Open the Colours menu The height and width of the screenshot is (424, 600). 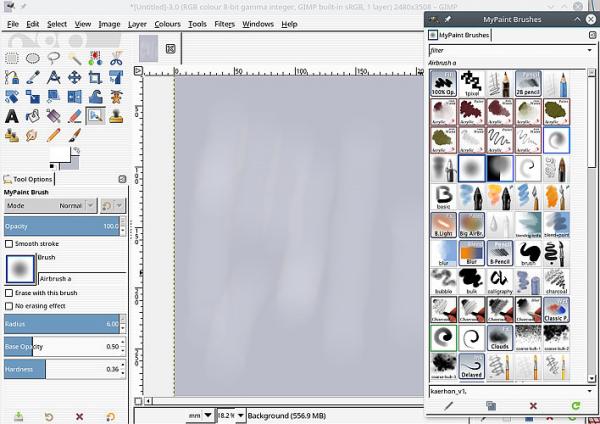click(x=167, y=24)
